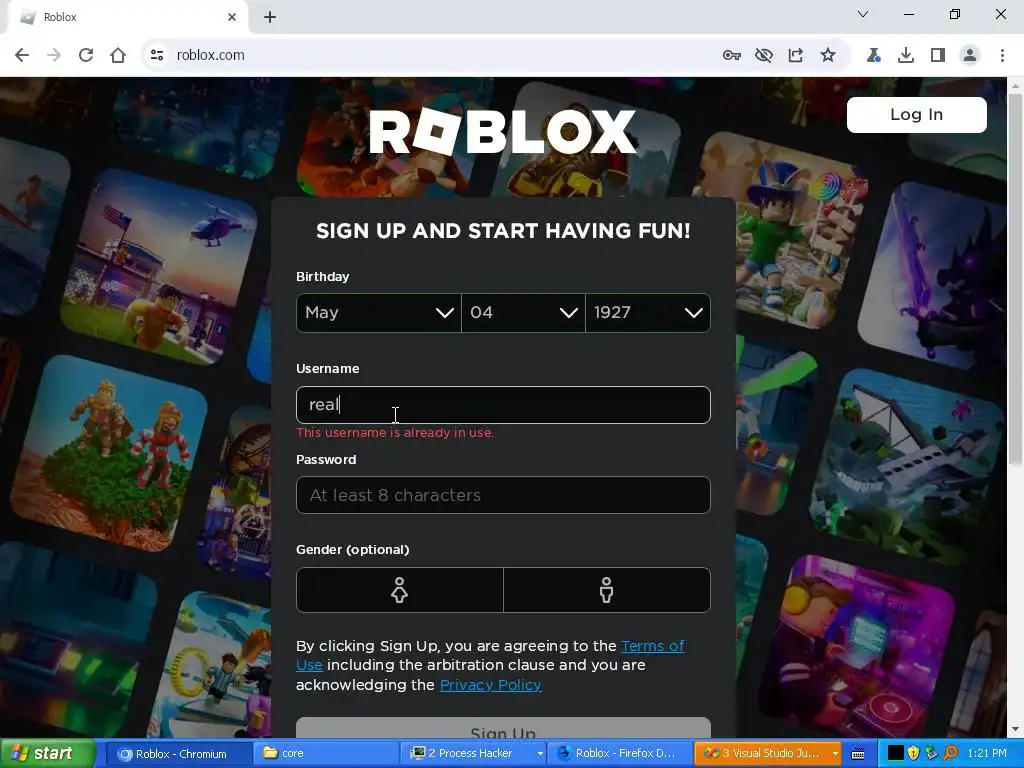1024x768 pixels.
Task: Switch to the core folder taskbar item
Action: 326,754
